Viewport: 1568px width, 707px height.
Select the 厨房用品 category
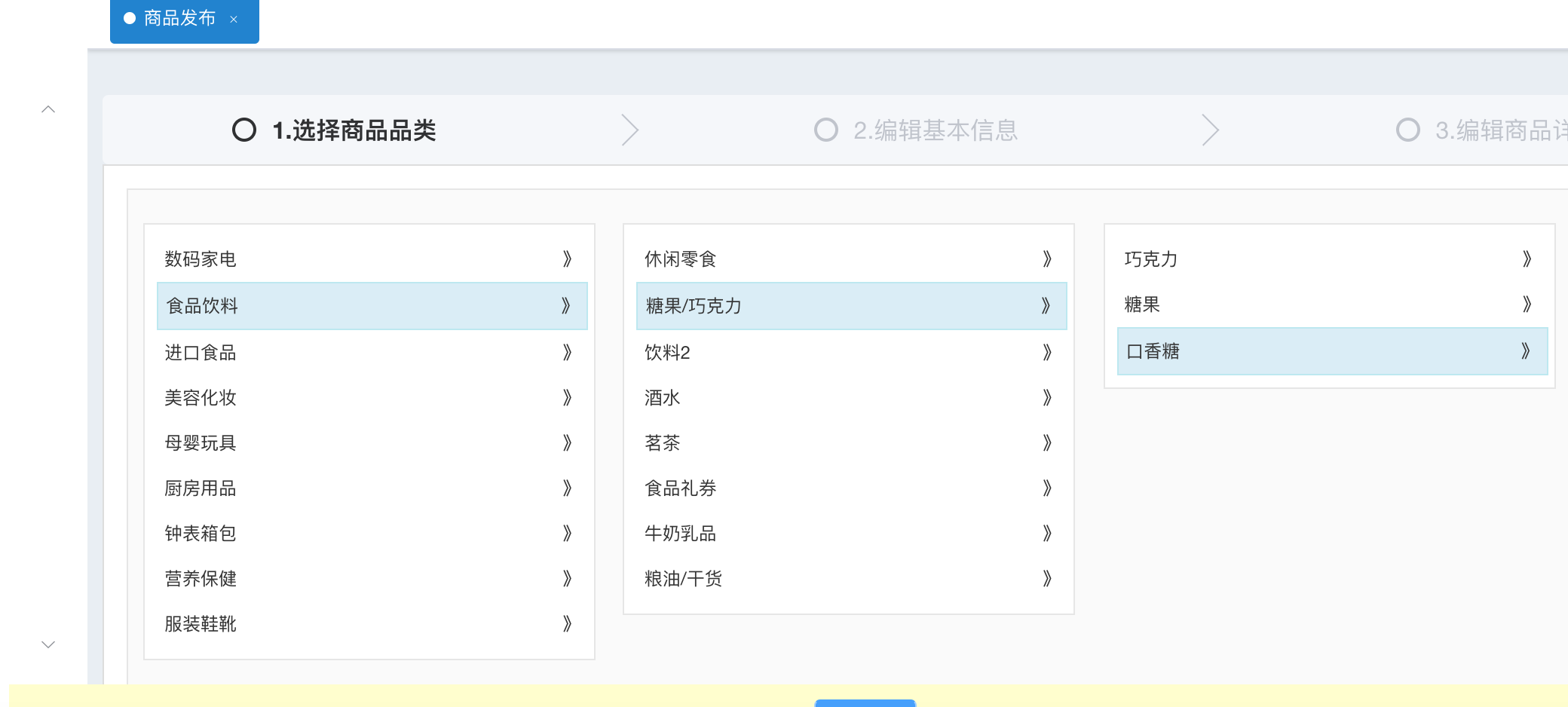tap(372, 488)
